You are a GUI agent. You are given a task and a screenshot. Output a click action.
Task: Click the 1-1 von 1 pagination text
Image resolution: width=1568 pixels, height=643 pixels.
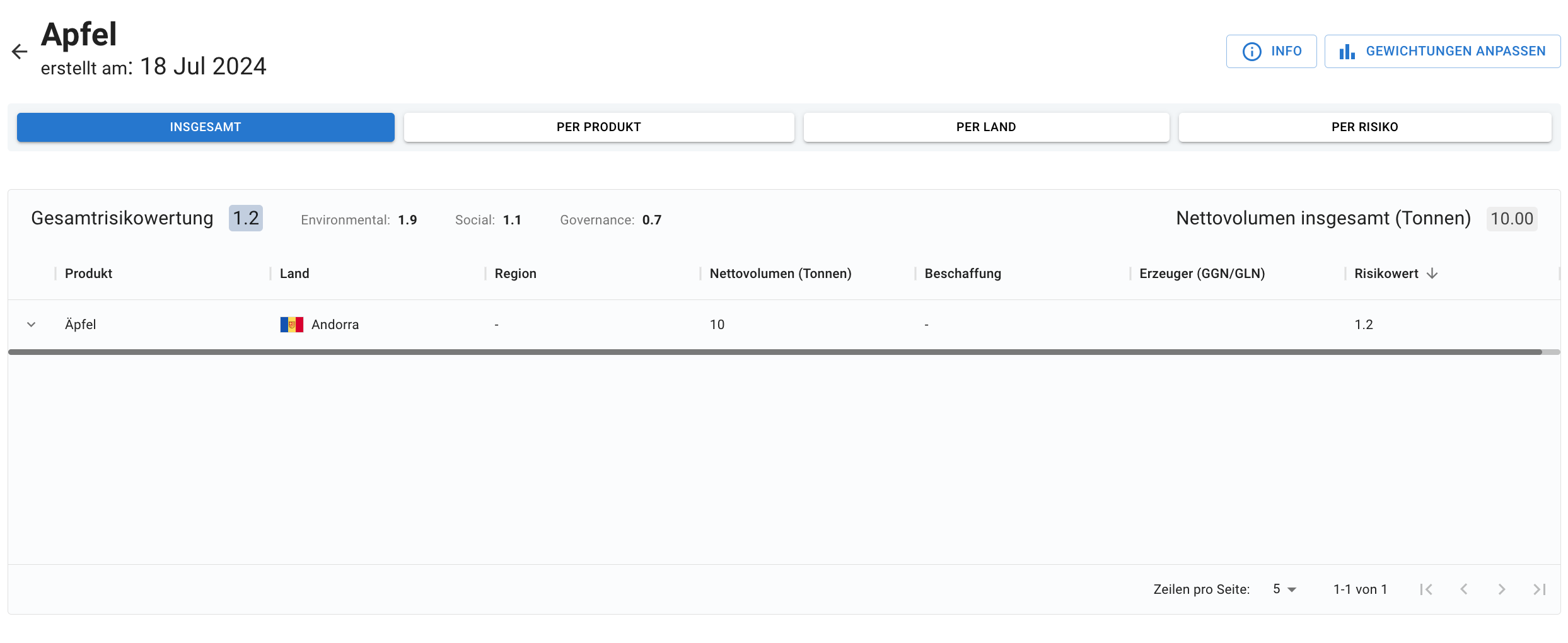(1361, 589)
